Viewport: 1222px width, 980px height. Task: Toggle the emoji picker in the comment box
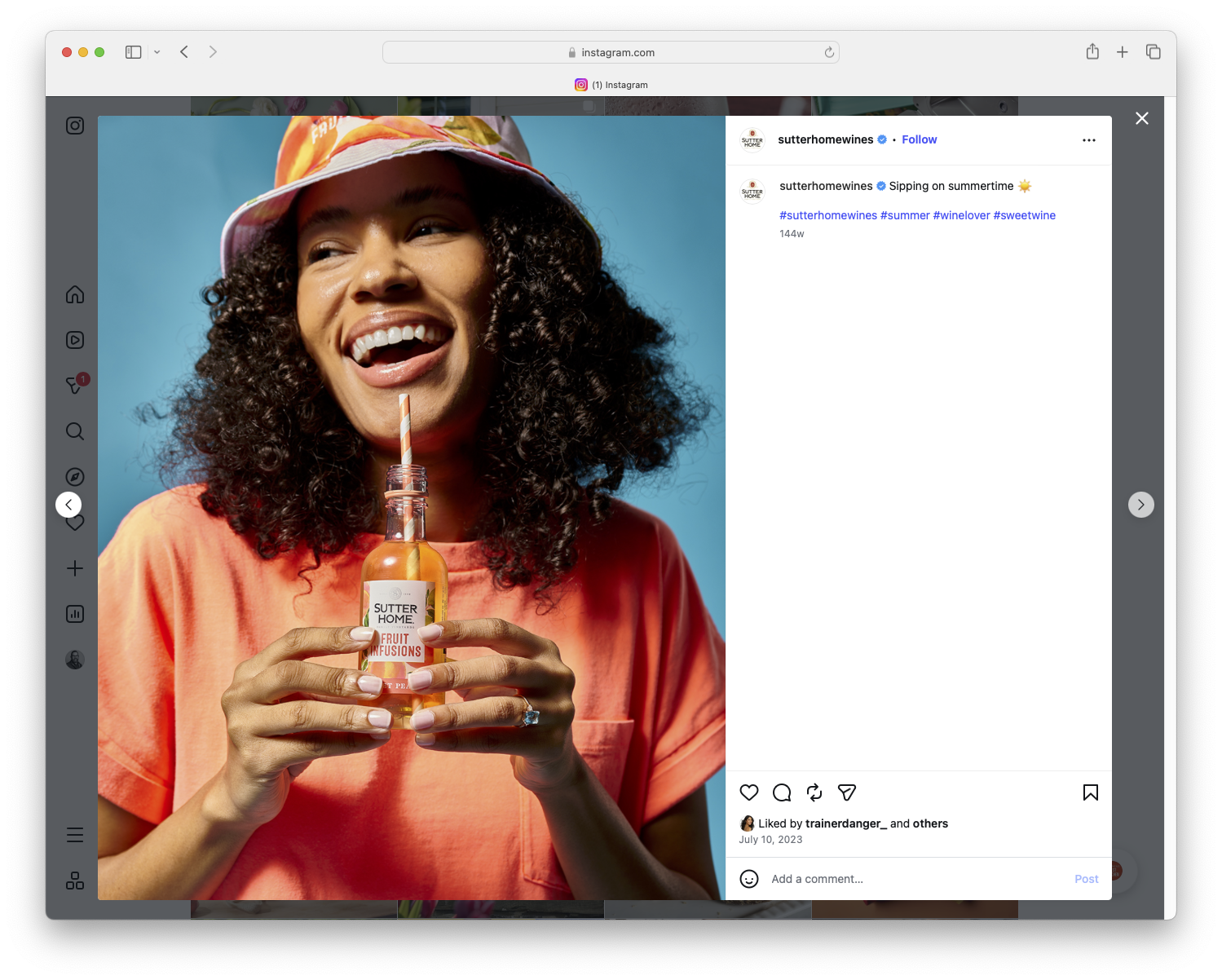(749, 880)
